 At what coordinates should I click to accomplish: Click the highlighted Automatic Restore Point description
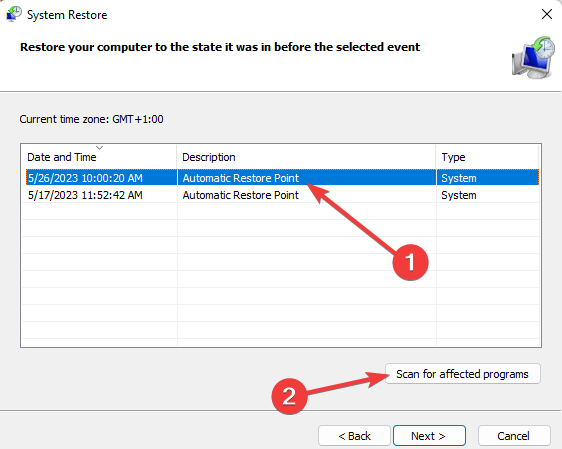(x=240, y=178)
